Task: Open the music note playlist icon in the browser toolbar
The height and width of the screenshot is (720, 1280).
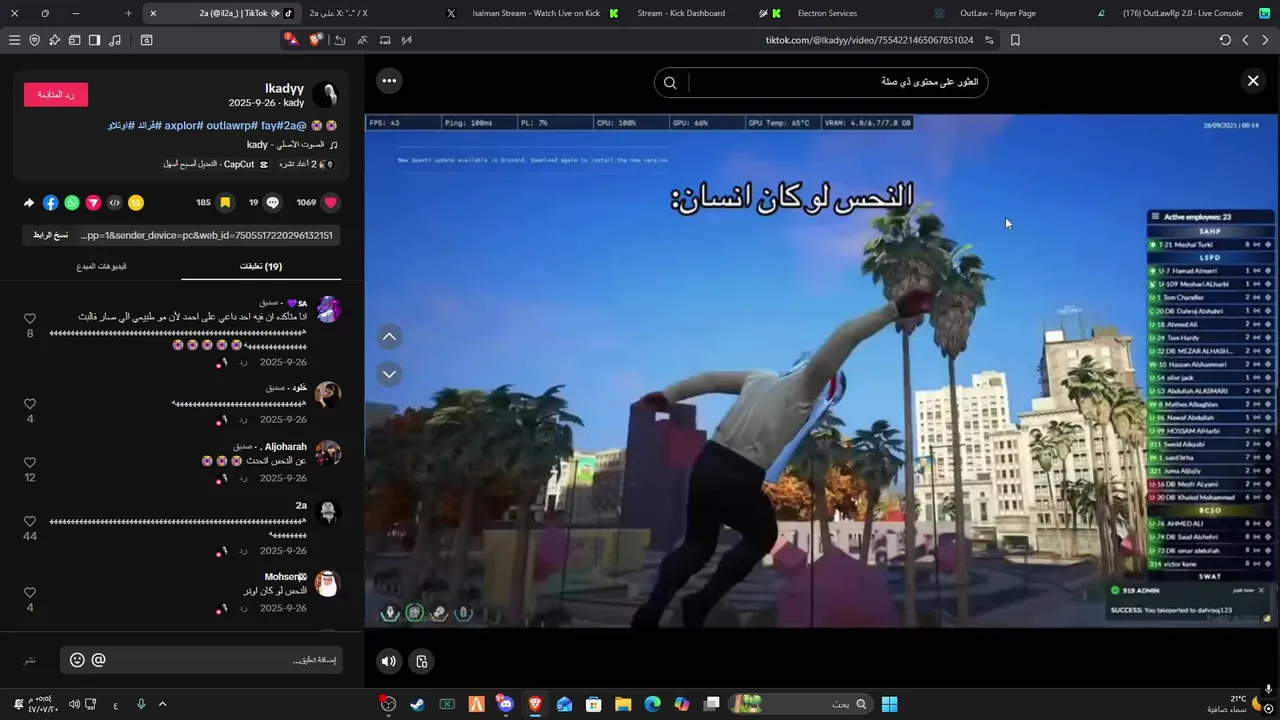Action: (x=115, y=40)
